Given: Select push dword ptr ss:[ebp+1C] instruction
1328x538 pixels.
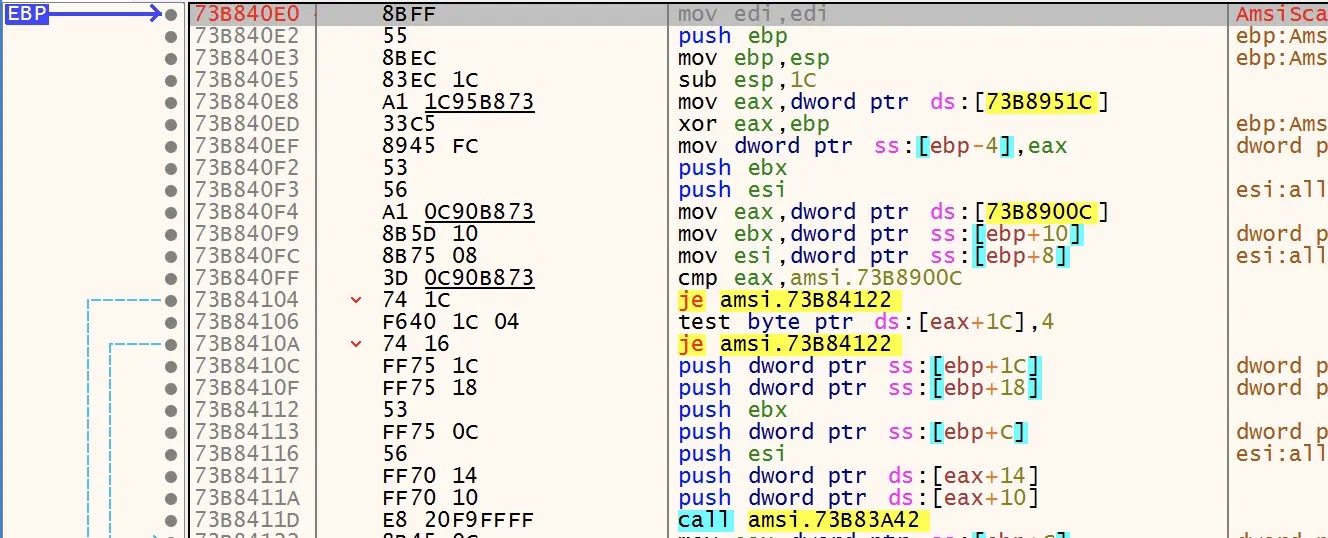Looking at the screenshot, I should click(859, 366).
